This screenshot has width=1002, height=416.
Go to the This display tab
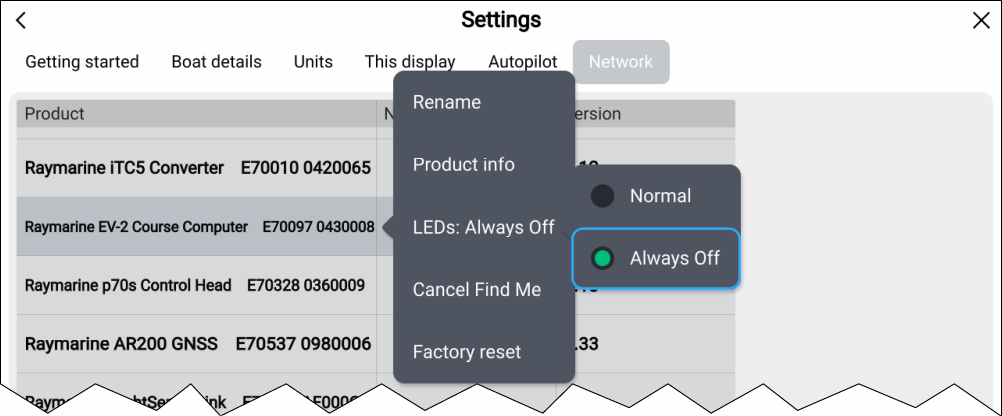point(409,62)
